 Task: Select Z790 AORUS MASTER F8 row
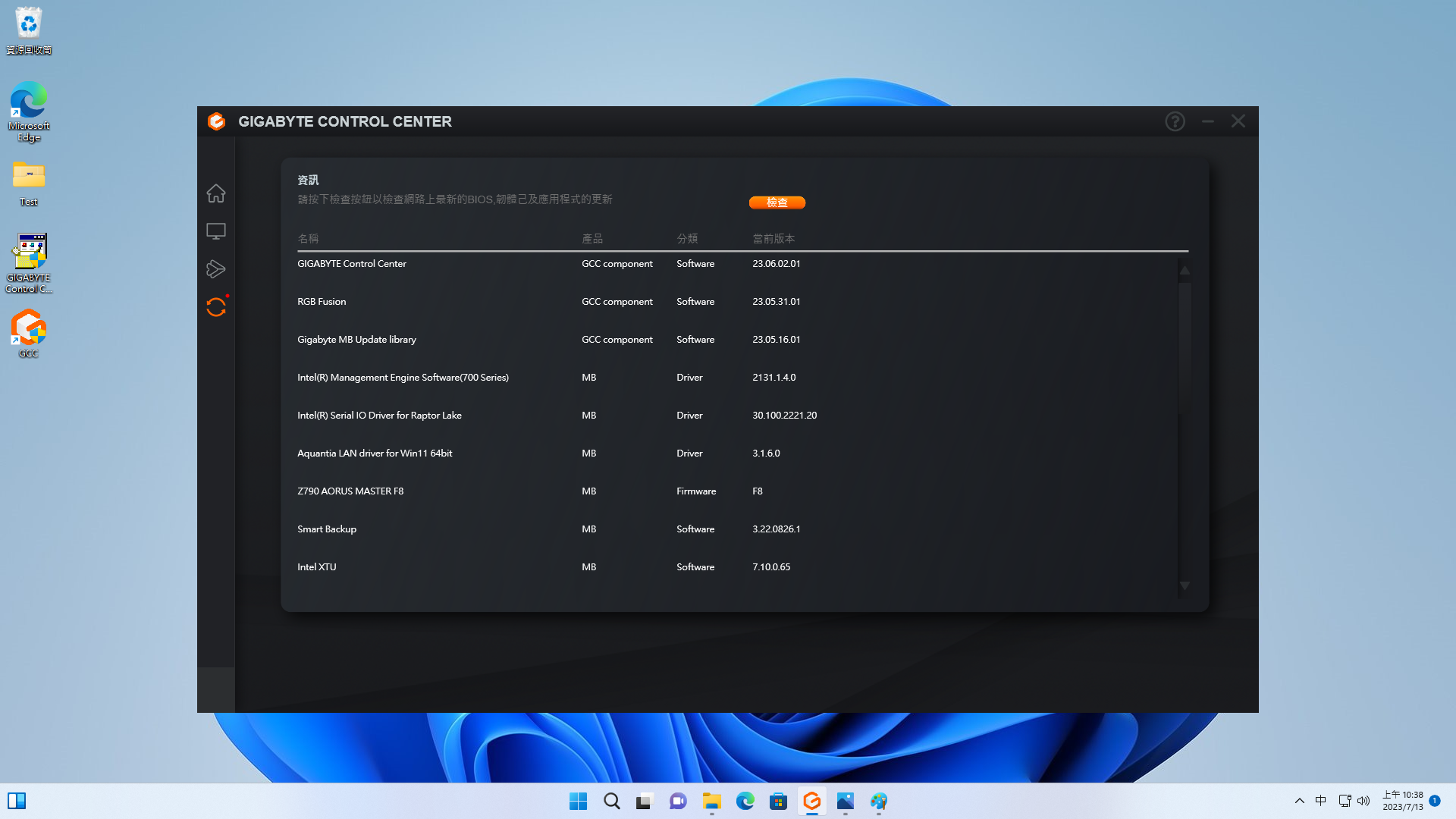[737, 491]
